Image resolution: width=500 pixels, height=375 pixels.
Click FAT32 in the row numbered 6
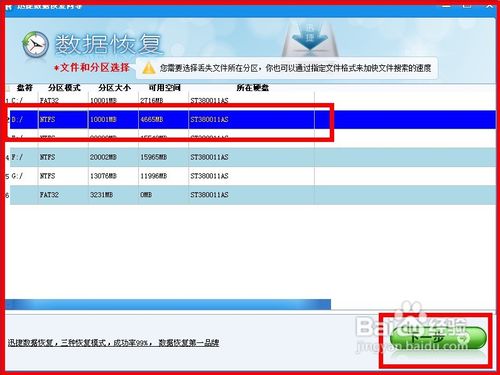click(49, 195)
